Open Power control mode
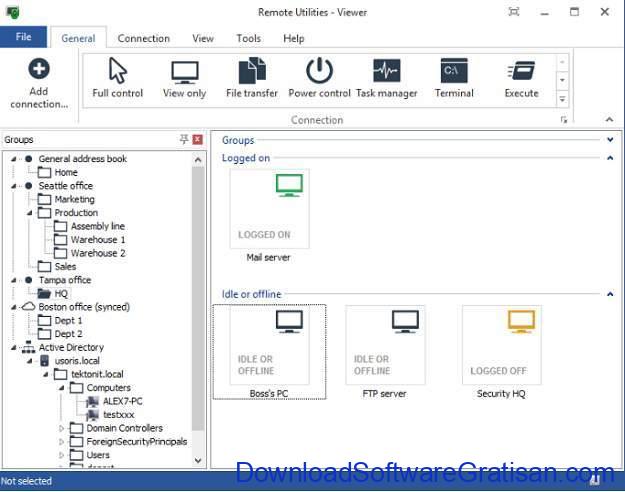Image resolution: width=625 pixels, height=492 pixels. point(319,79)
